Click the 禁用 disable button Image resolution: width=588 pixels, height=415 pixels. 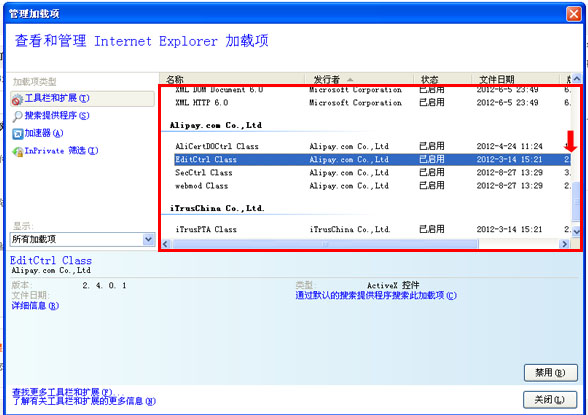click(550, 373)
